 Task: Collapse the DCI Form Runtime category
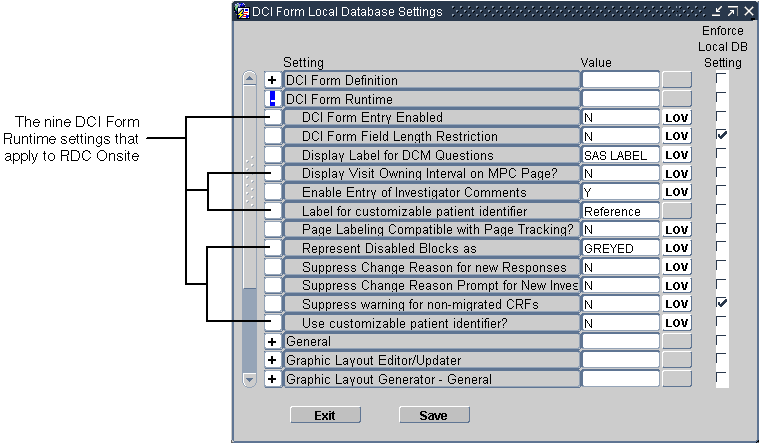click(272, 99)
